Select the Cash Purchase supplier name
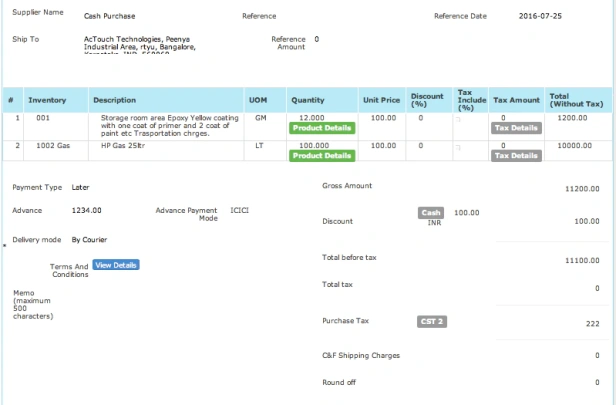Image resolution: width=616 pixels, height=405 pixels. coord(110,16)
